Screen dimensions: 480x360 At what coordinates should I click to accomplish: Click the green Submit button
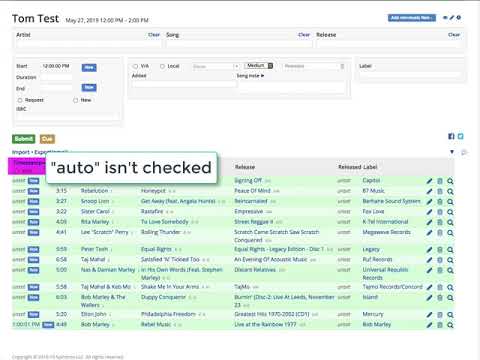[23, 139]
